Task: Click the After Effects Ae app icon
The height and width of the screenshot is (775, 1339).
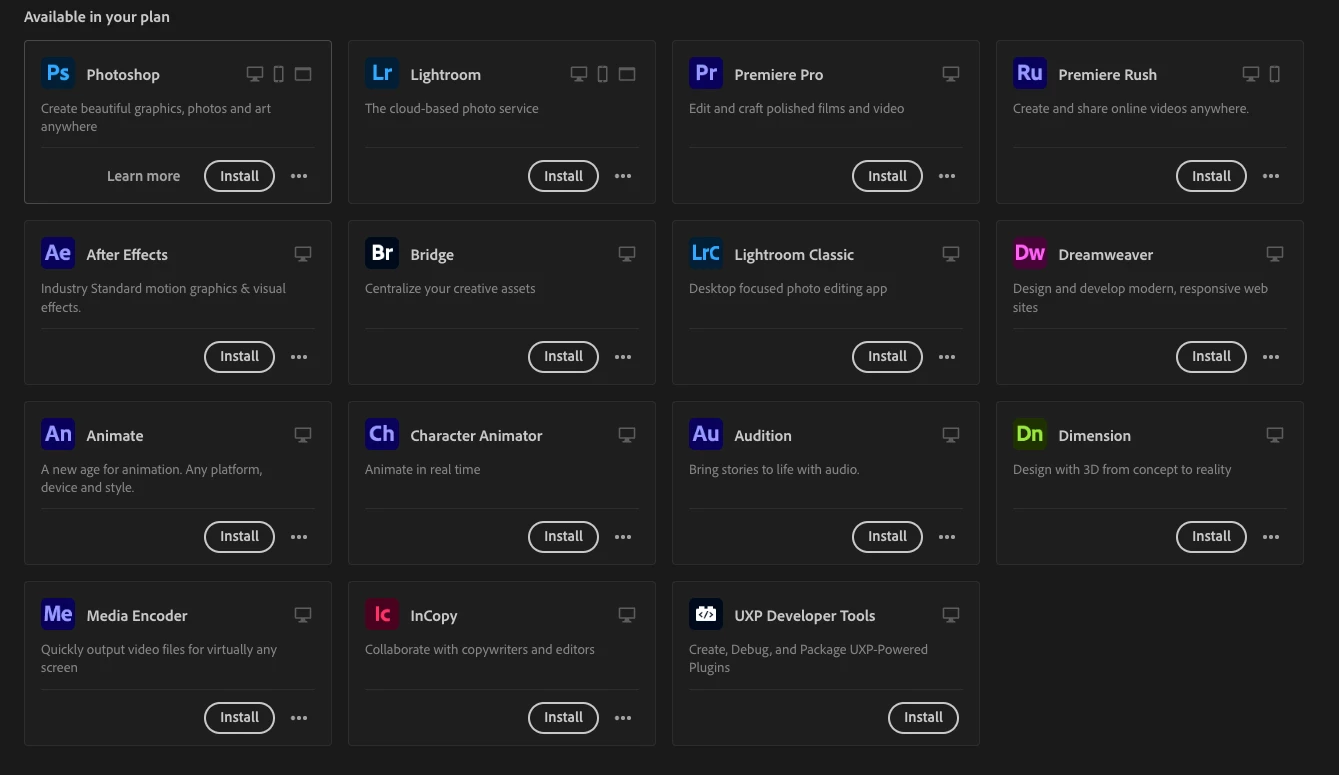Action: click(x=58, y=253)
